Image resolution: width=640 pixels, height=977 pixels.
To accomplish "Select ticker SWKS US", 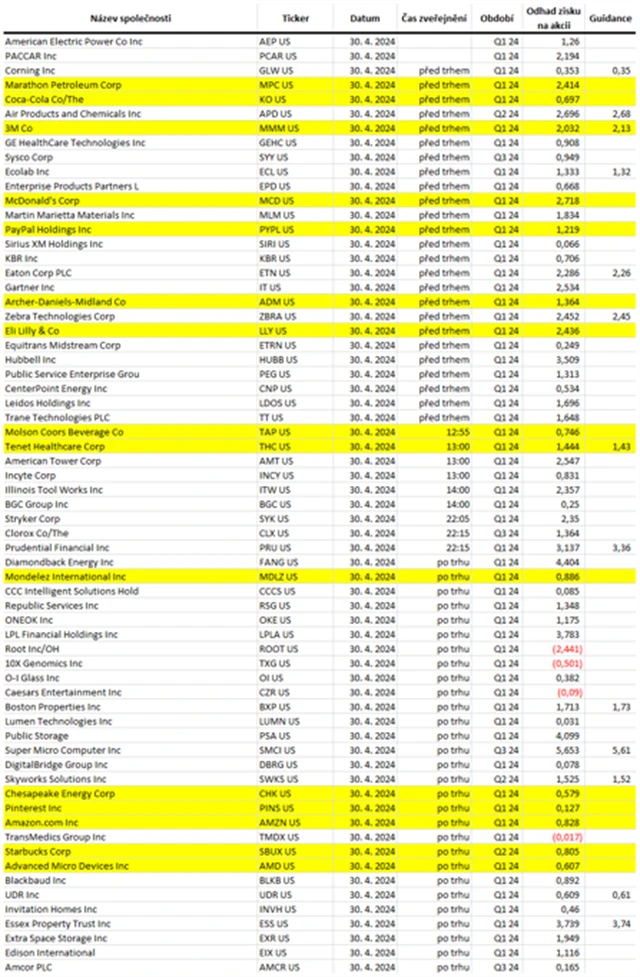I will [279, 779].
